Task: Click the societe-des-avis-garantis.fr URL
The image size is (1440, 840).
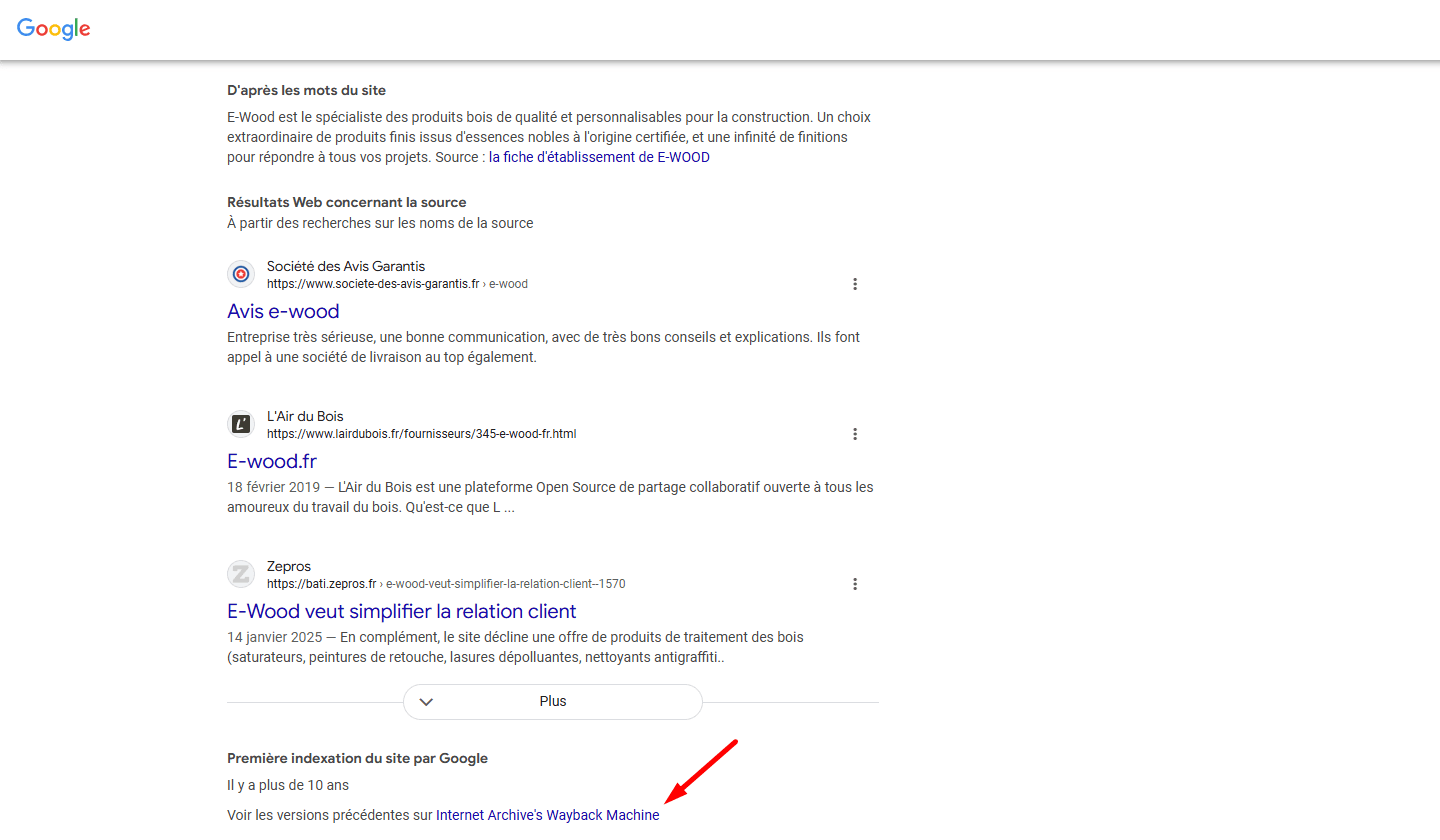Action: 397,284
